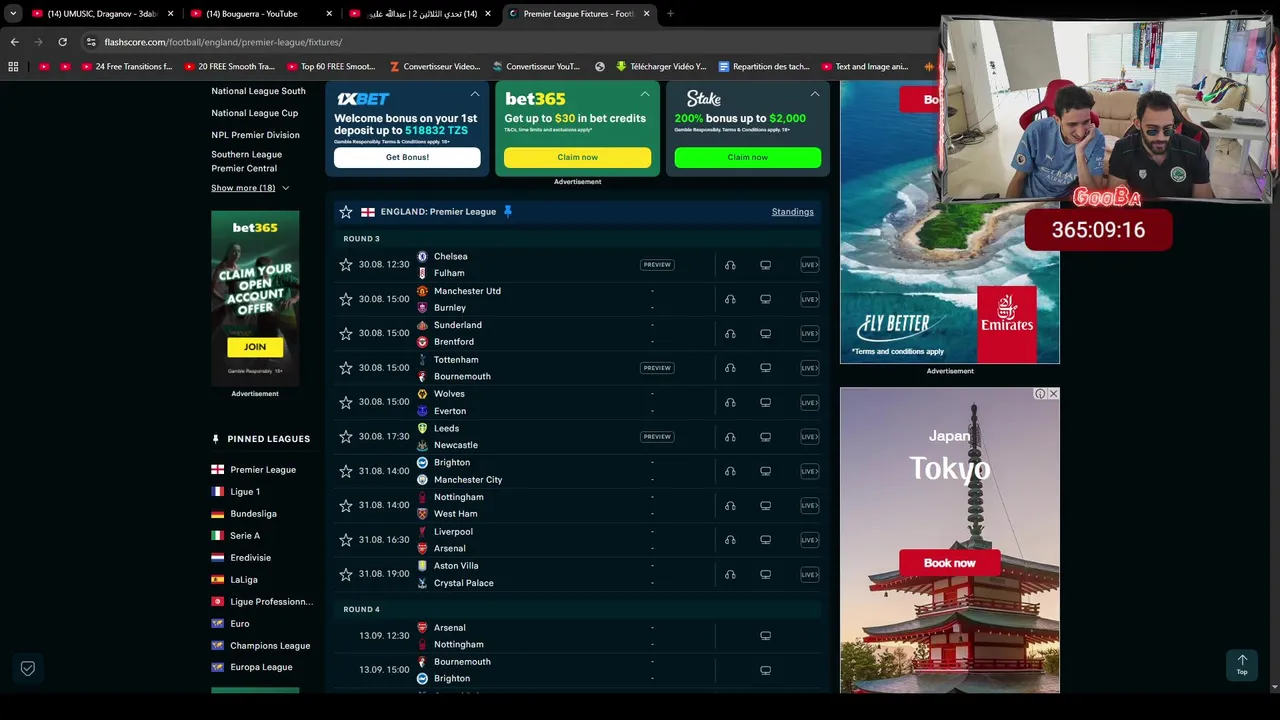
Task: Open the new tab plus button
Action: pos(670,14)
